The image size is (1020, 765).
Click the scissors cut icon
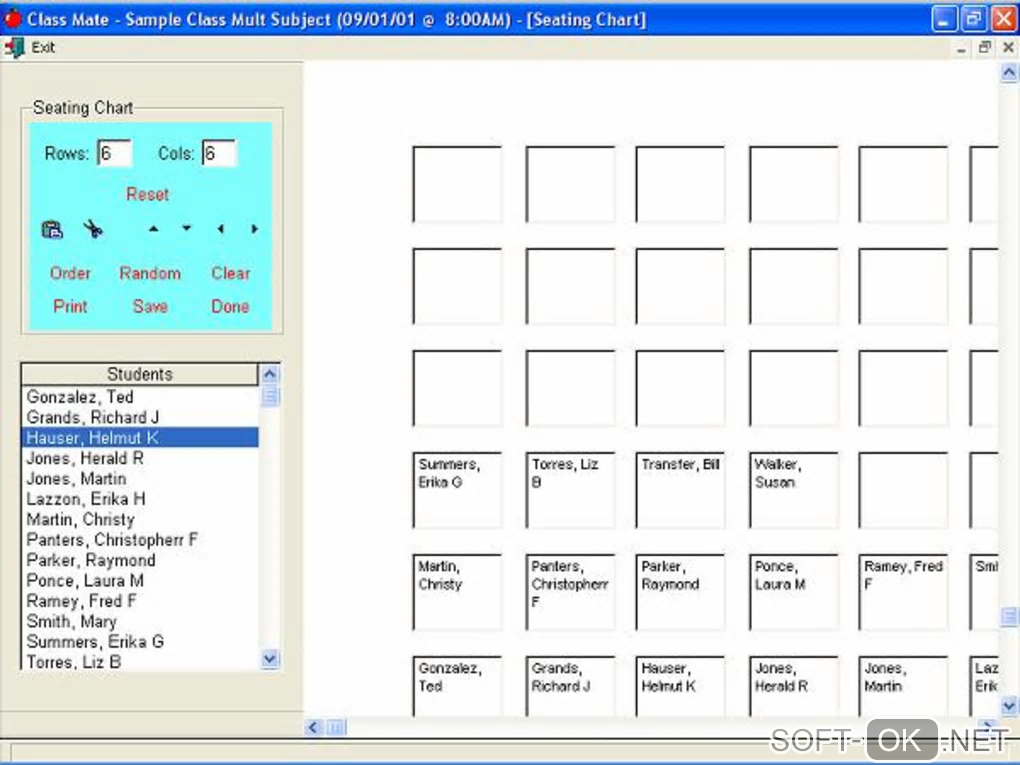pyautogui.click(x=93, y=229)
